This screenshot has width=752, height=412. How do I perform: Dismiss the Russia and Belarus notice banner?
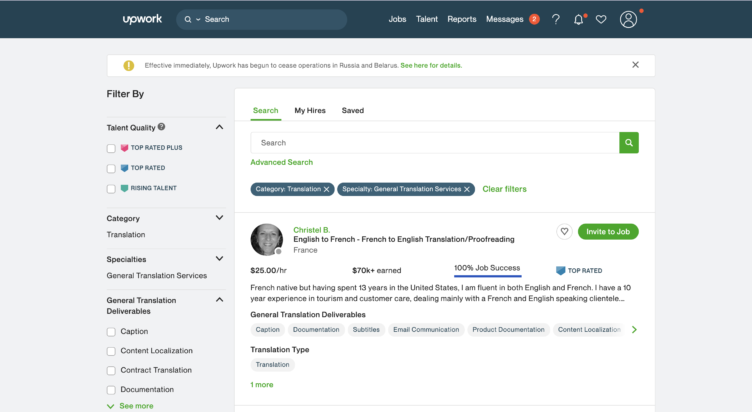point(635,65)
